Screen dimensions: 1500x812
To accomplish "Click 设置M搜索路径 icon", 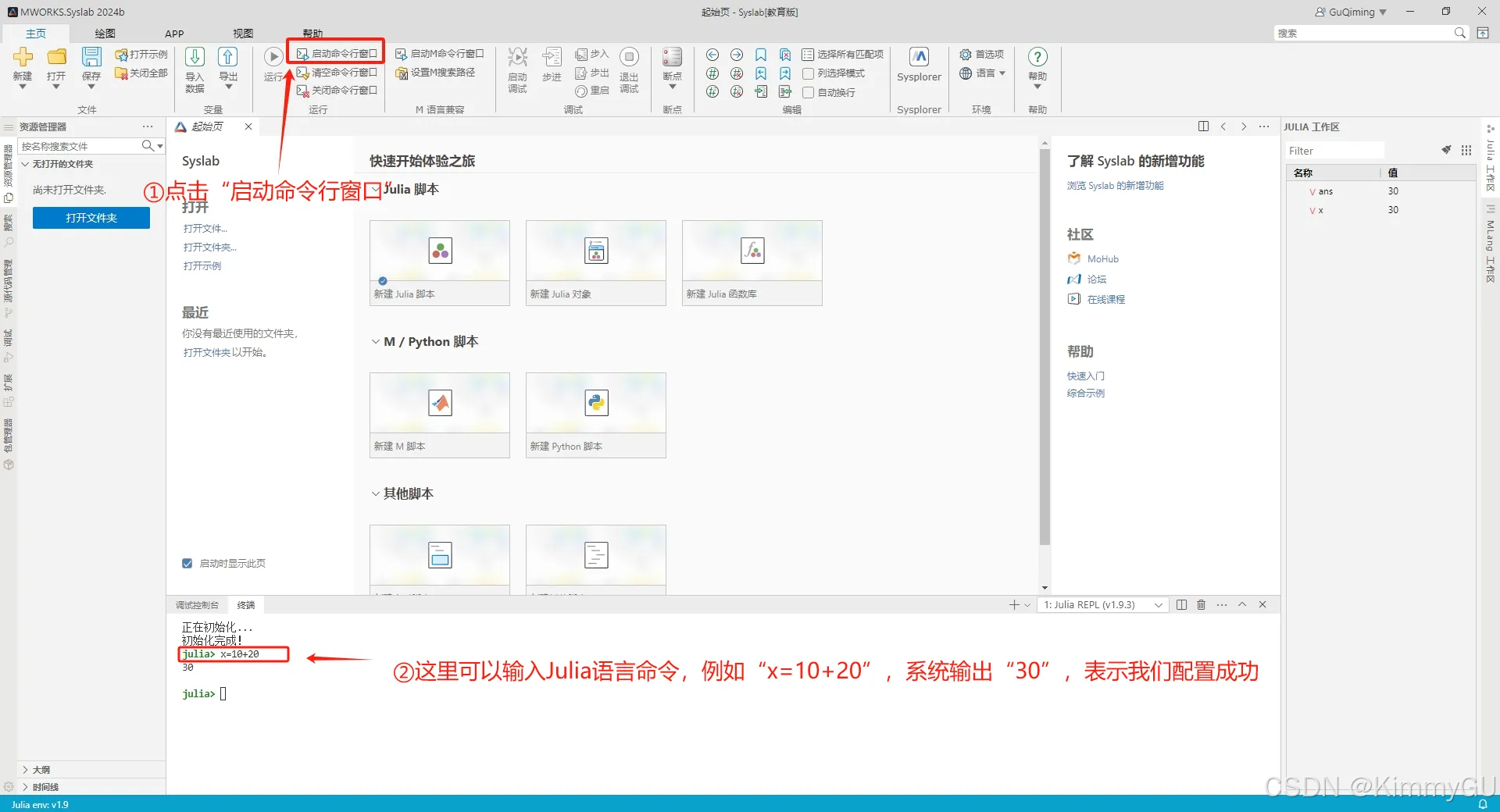I will coord(402,73).
